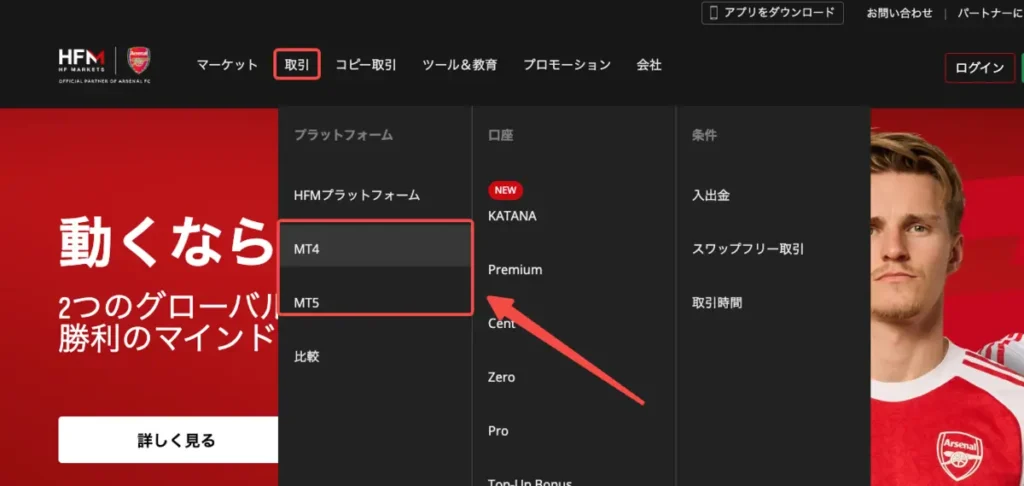Image resolution: width=1024 pixels, height=486 pixels.
Task: Open the プロモーション menu
Action: (567, 65)
